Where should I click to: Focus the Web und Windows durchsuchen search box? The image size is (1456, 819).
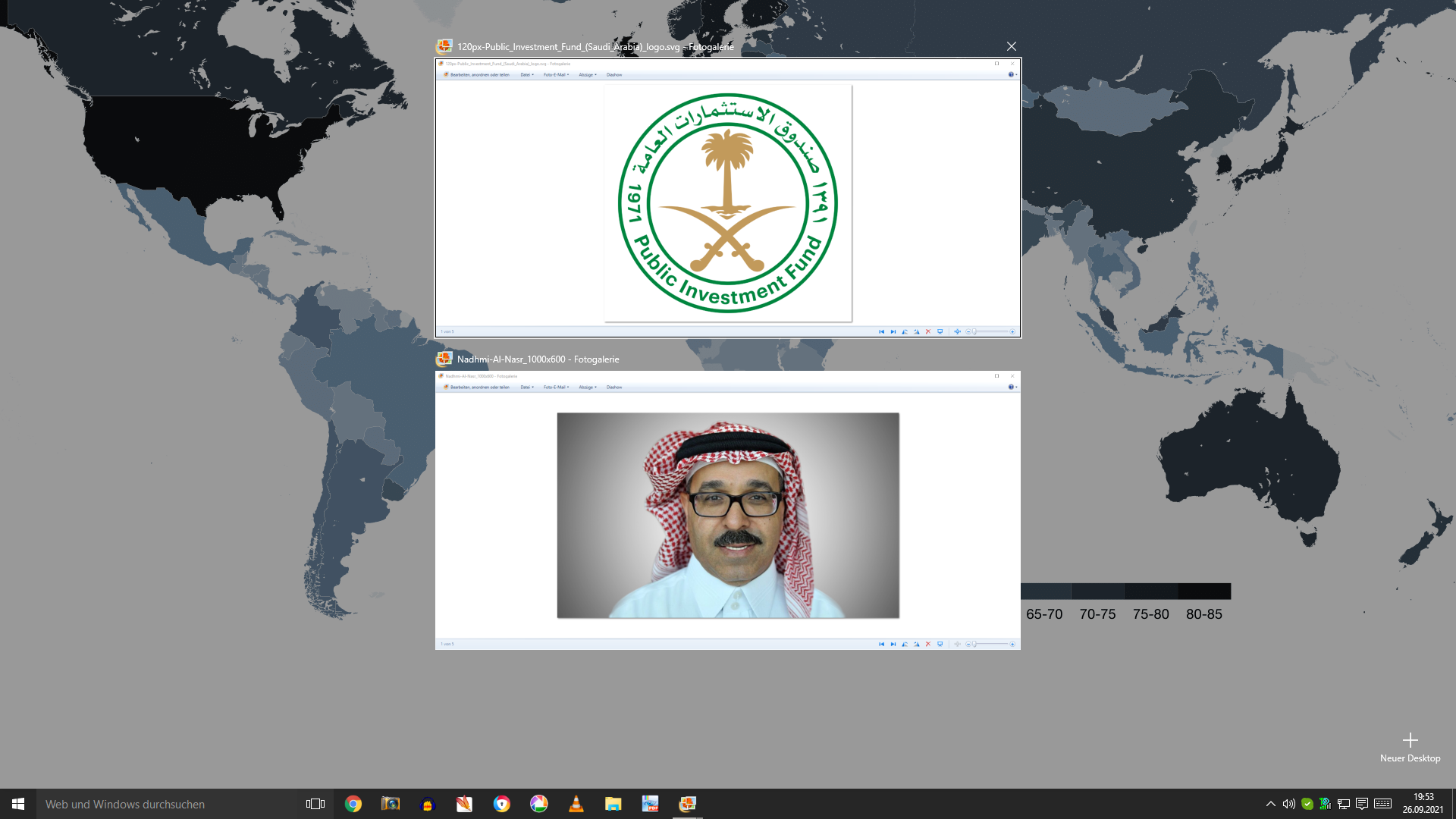(167, 804)
